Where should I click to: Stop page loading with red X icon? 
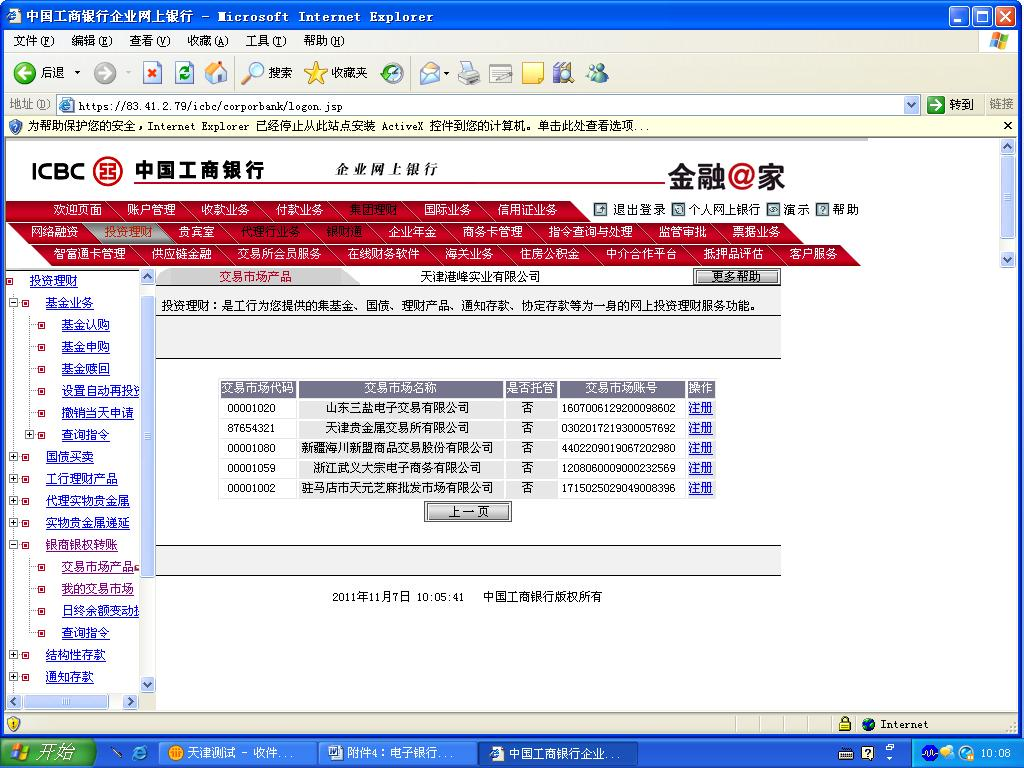point(152,72)
